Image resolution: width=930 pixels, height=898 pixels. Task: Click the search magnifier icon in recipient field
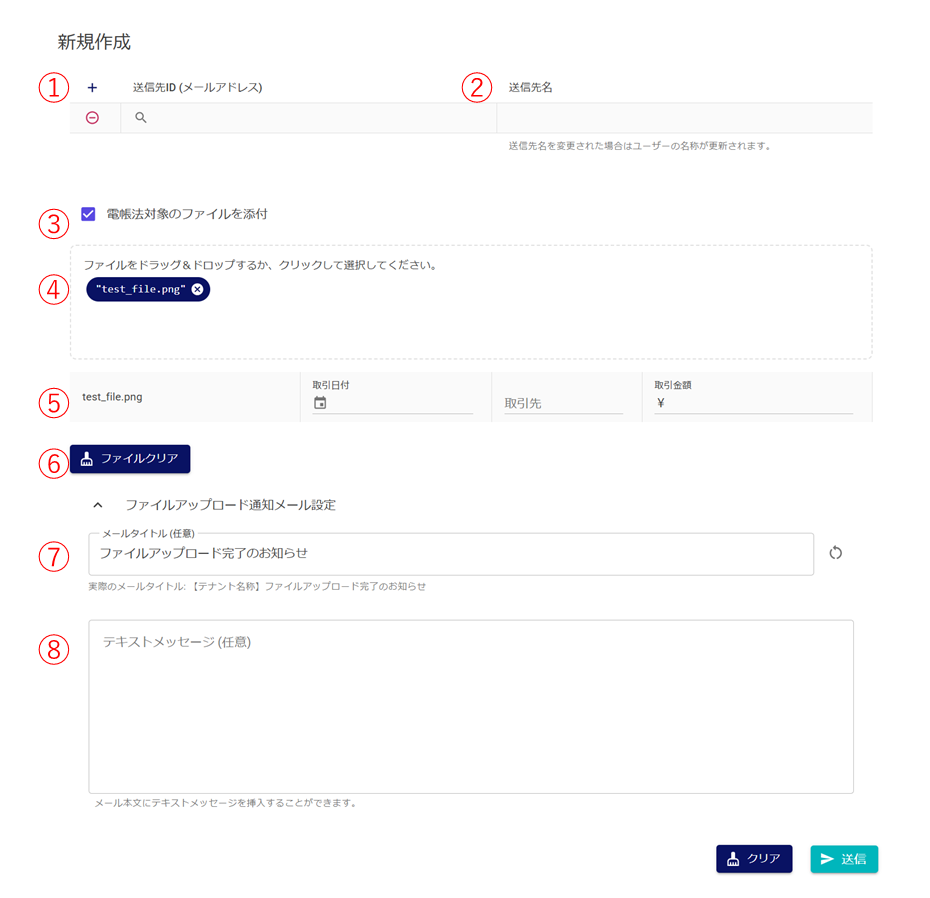tap(141, 118)
